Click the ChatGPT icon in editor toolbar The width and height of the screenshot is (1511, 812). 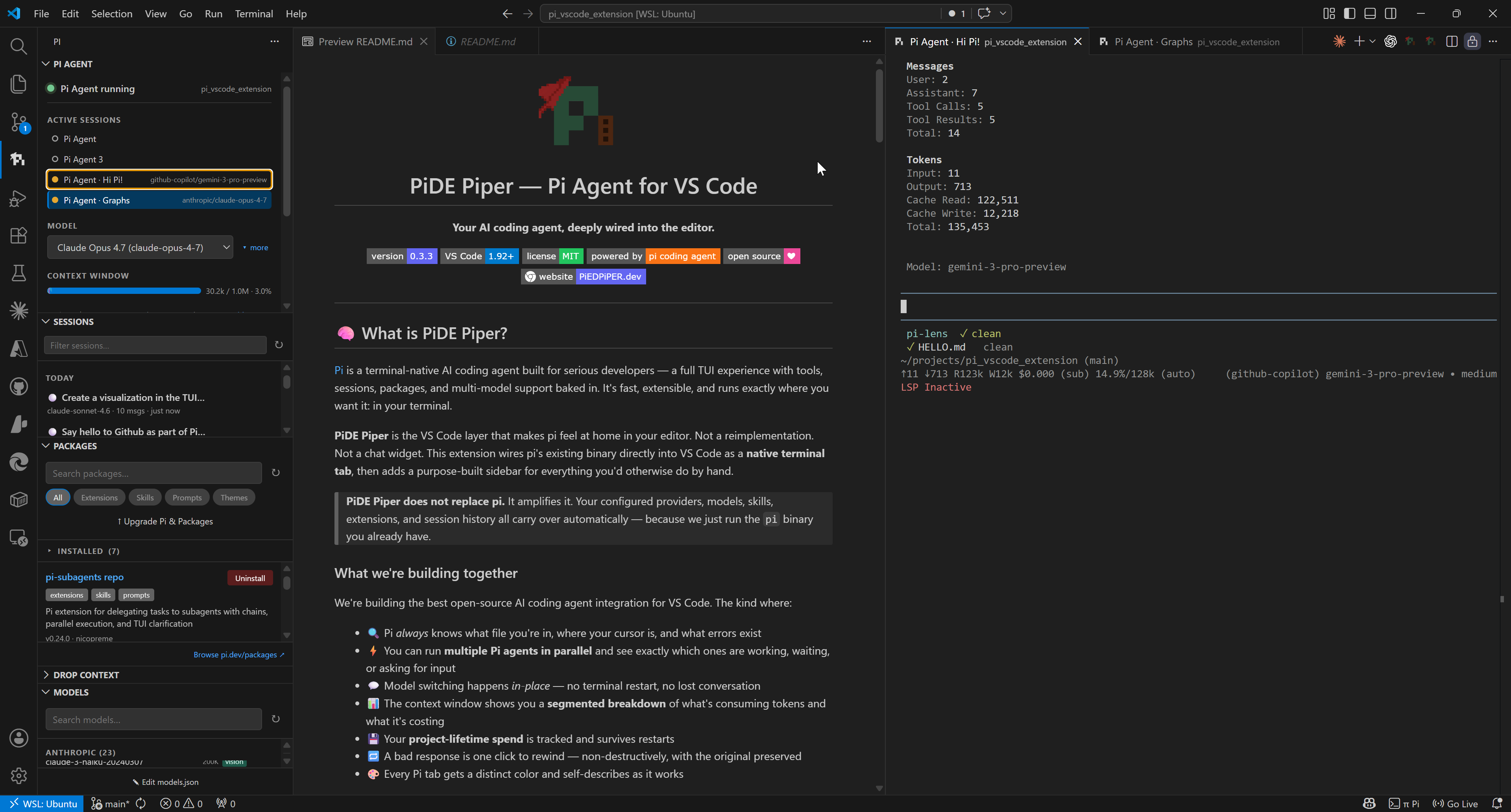pos(1390,41)
